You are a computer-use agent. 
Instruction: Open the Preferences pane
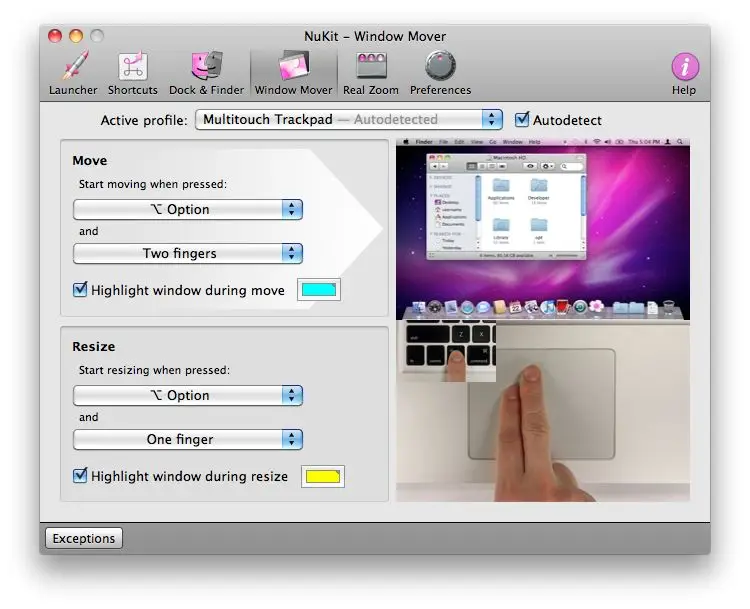pos(440,73)
